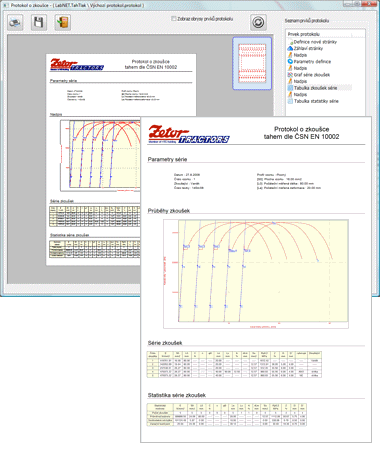Click icon beside Parametry definice item
This screenshot has width=380, height=450.
coord(290,61)
